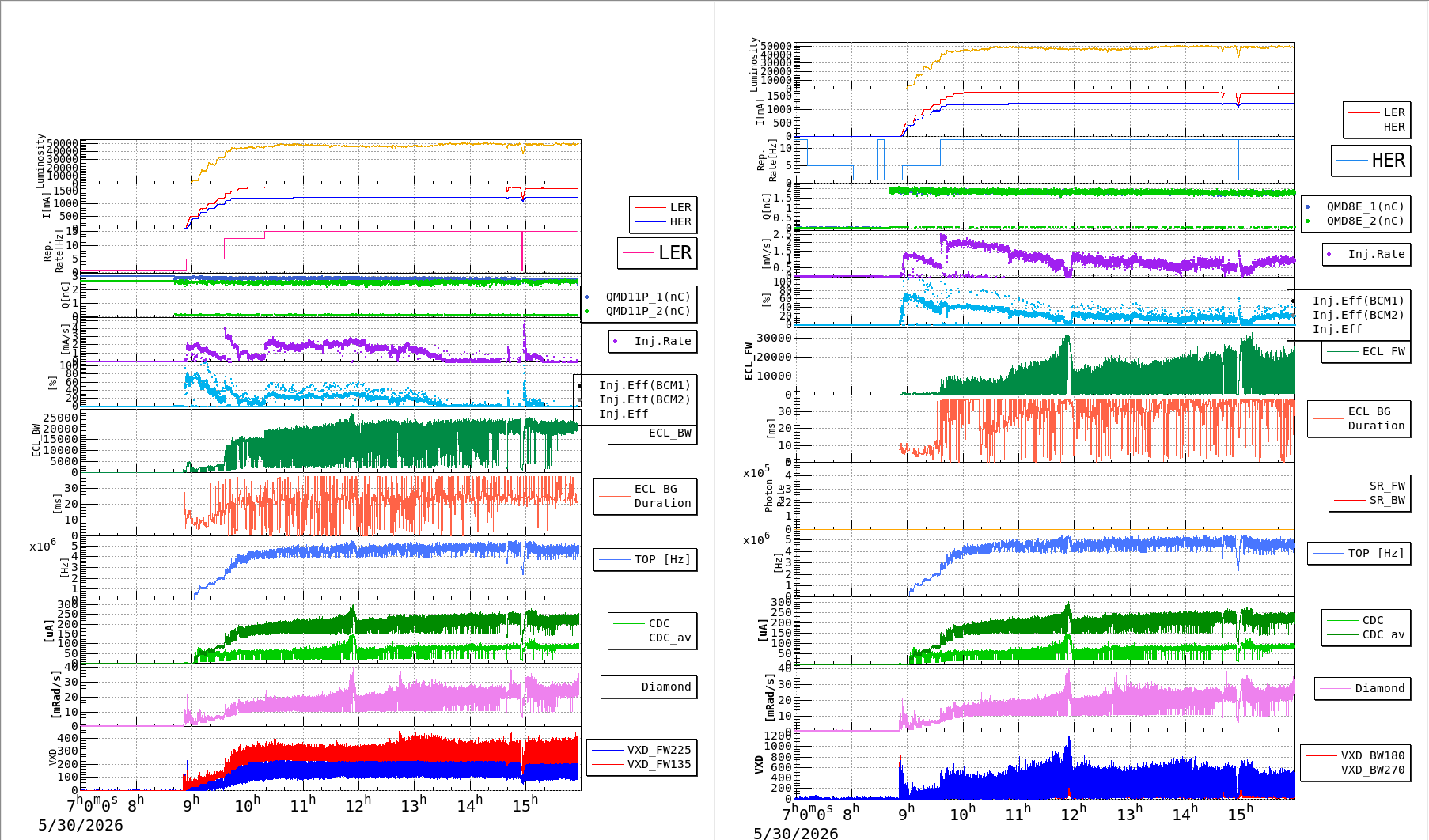The image size is (1429, 840).
Task: Click the ECL_FW legend label
Action: [1366, 351]
